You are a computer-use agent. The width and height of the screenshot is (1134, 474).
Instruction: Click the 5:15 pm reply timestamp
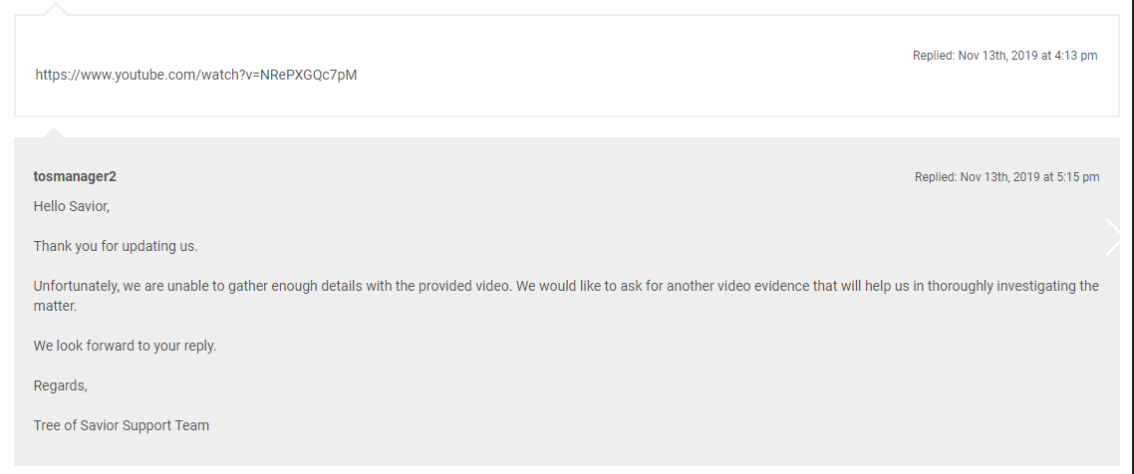click(x=1006, y=177)
